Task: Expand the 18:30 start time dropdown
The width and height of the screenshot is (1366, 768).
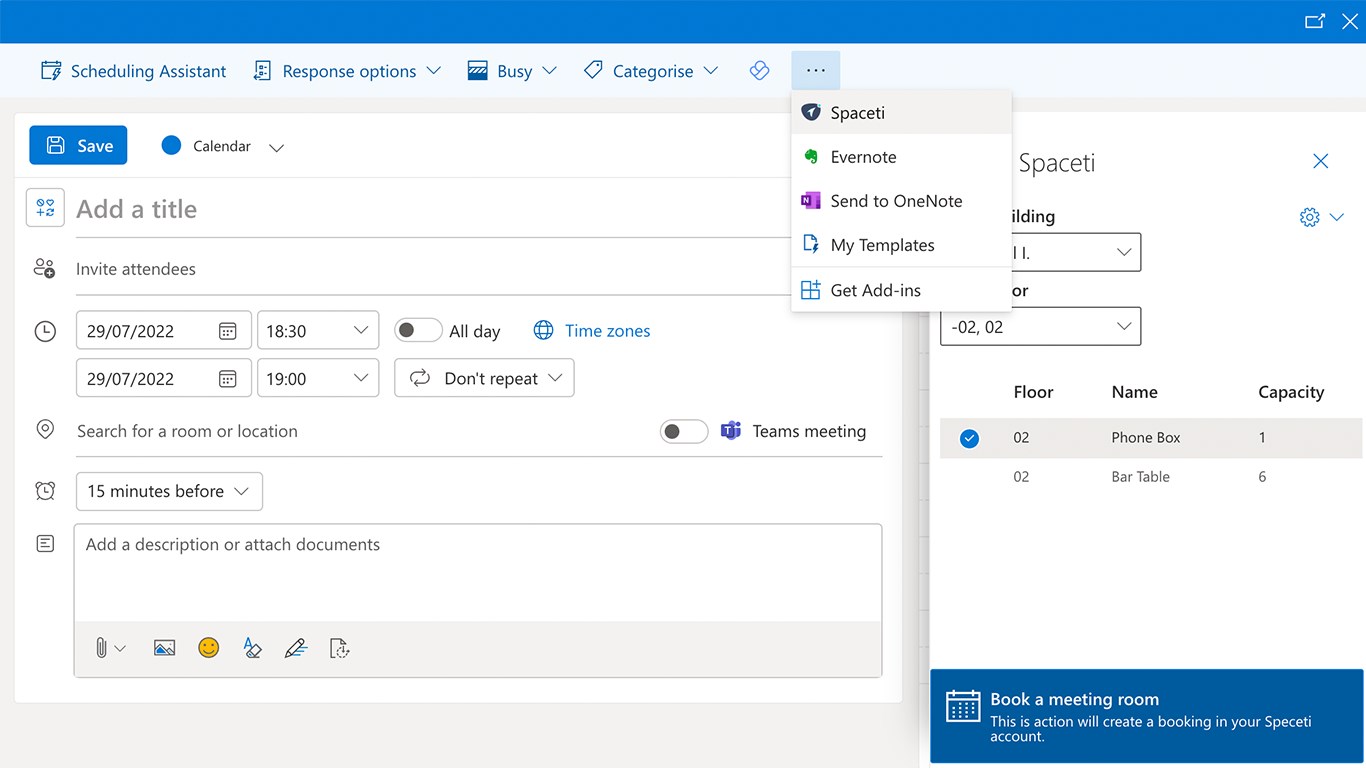Action: pyautogui.click(x=318, y=331)
